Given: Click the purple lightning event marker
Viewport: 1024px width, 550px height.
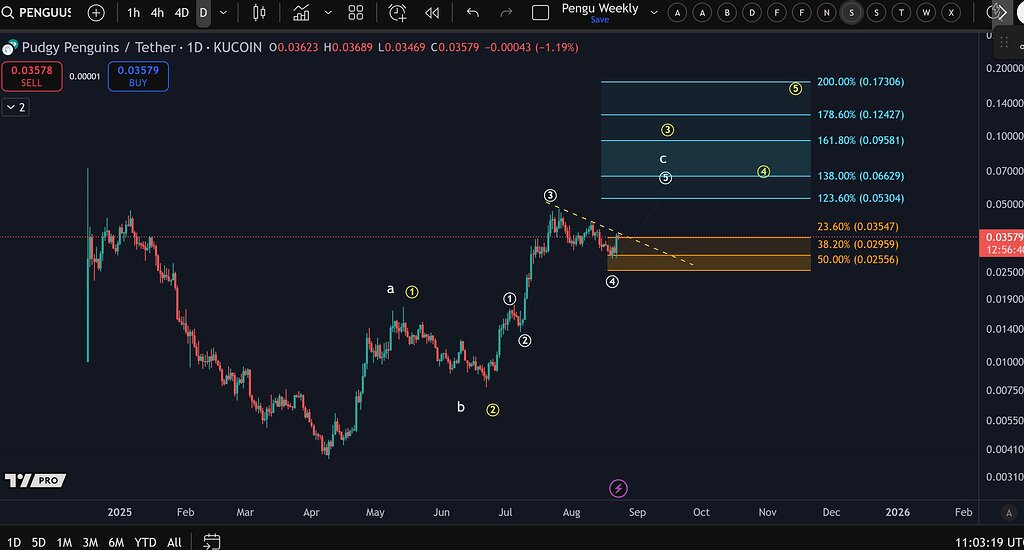Looking at the screenshot, I should (x=618, y=488).
